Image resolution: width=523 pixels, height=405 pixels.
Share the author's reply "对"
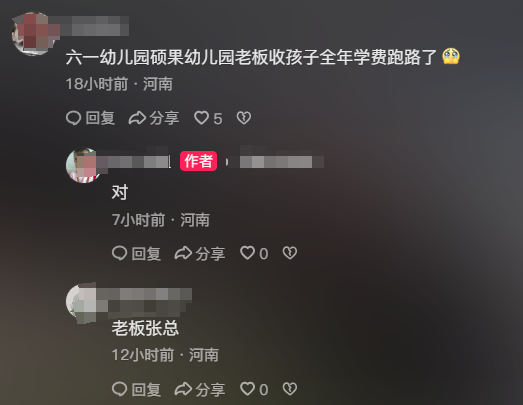click(x=183, y=253)
